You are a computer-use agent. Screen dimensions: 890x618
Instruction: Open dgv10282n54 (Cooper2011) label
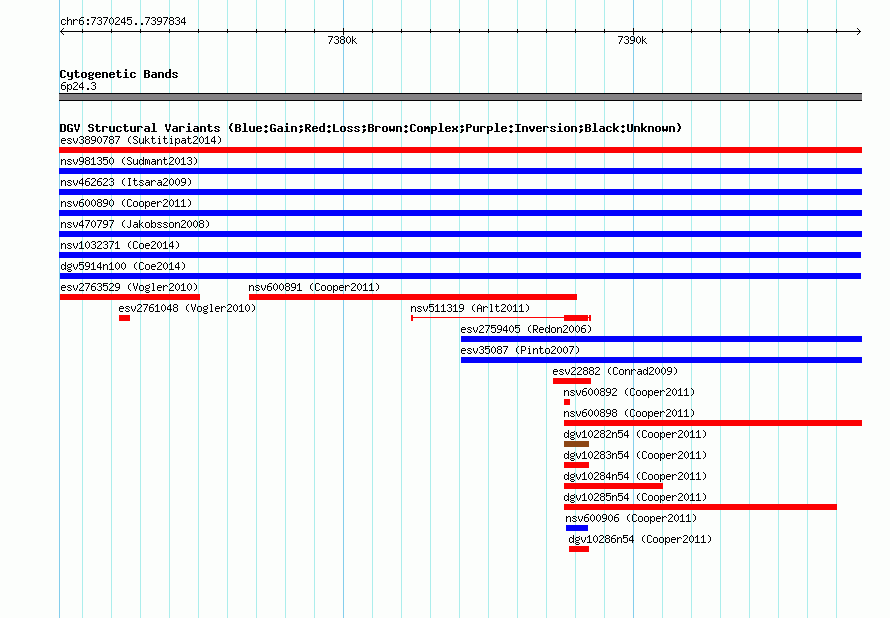pos(635,434)
